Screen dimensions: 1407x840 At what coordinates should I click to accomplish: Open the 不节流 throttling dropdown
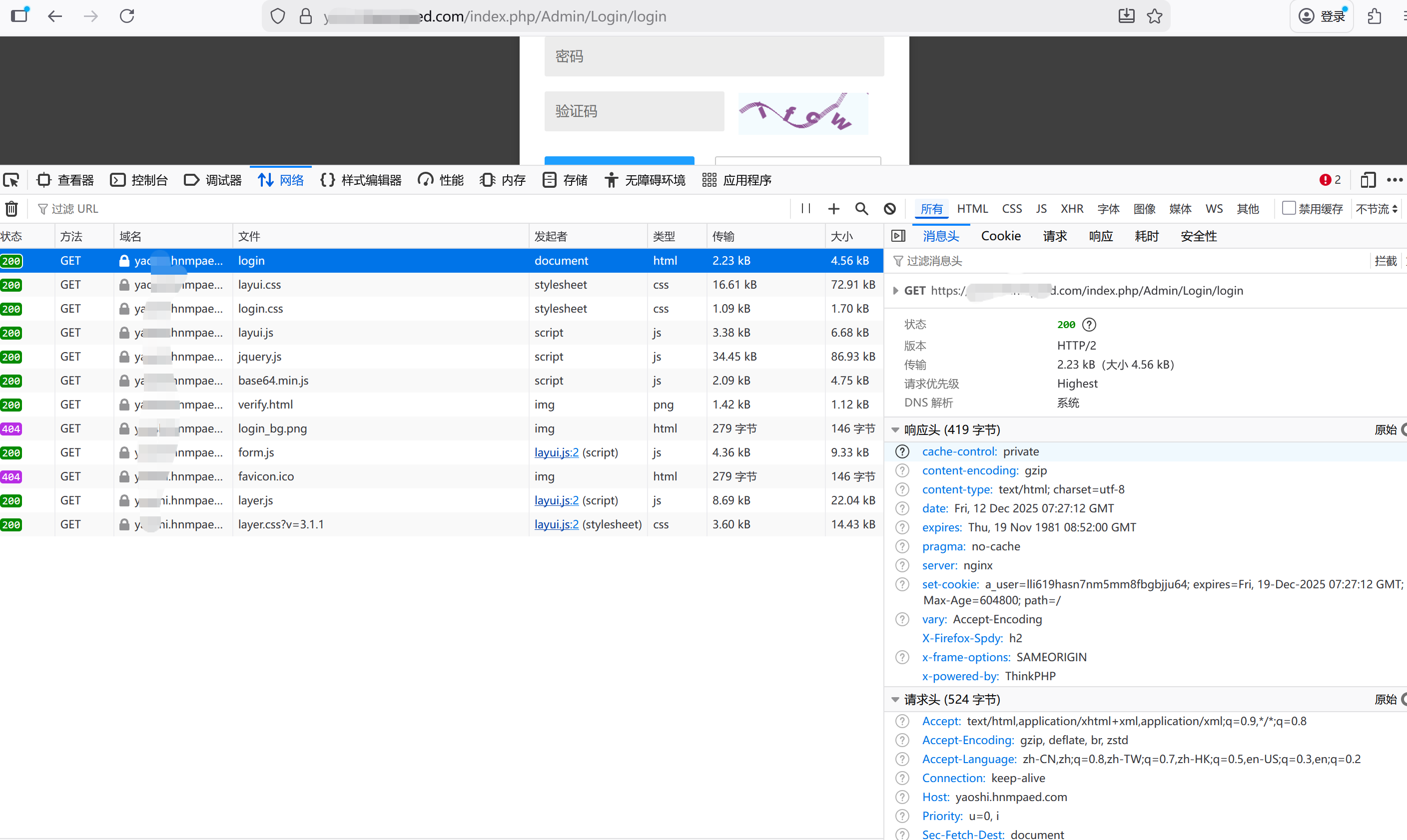click(x=1376, y=208)
